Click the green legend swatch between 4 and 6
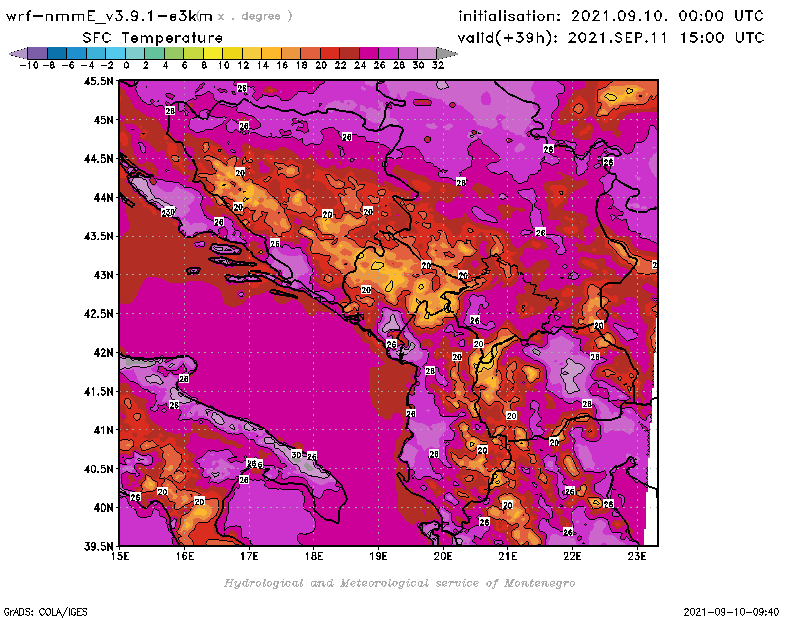The width and height of the screenshot is (800, 618). click(x=174, y=53)
